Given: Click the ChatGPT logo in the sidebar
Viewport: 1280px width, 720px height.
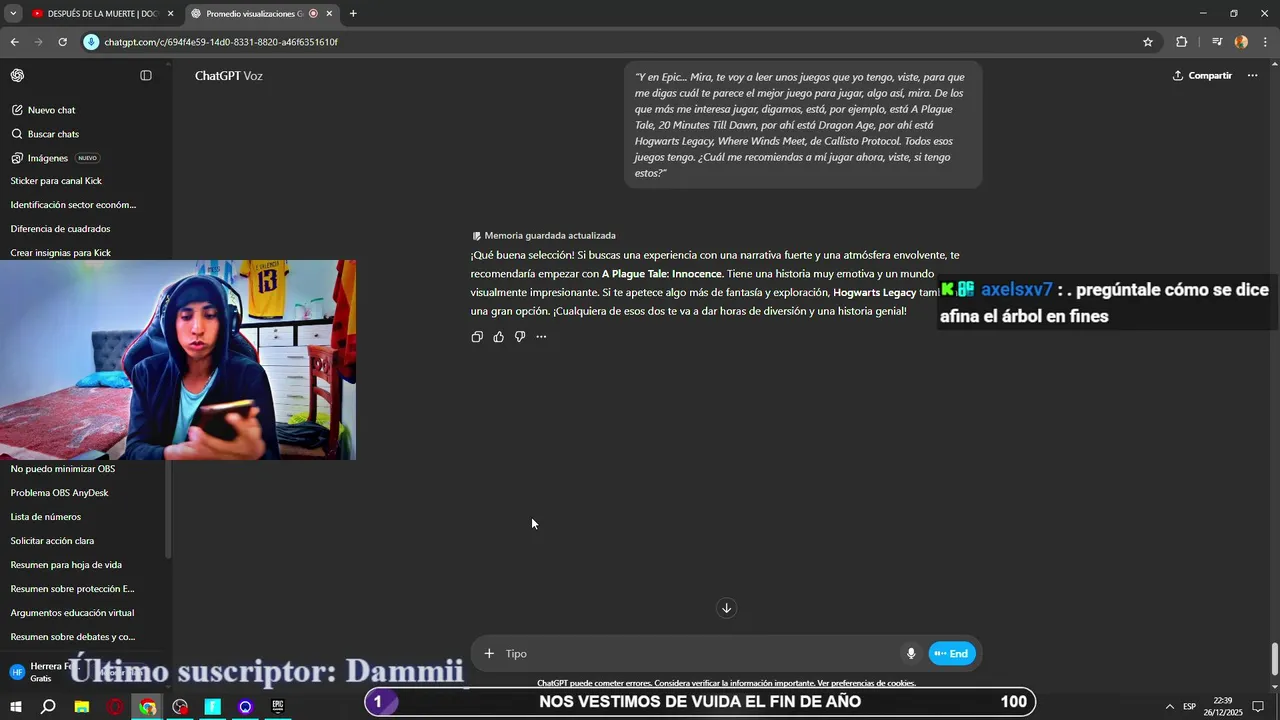Looking at the screenshot, I should tap(17, 75).
